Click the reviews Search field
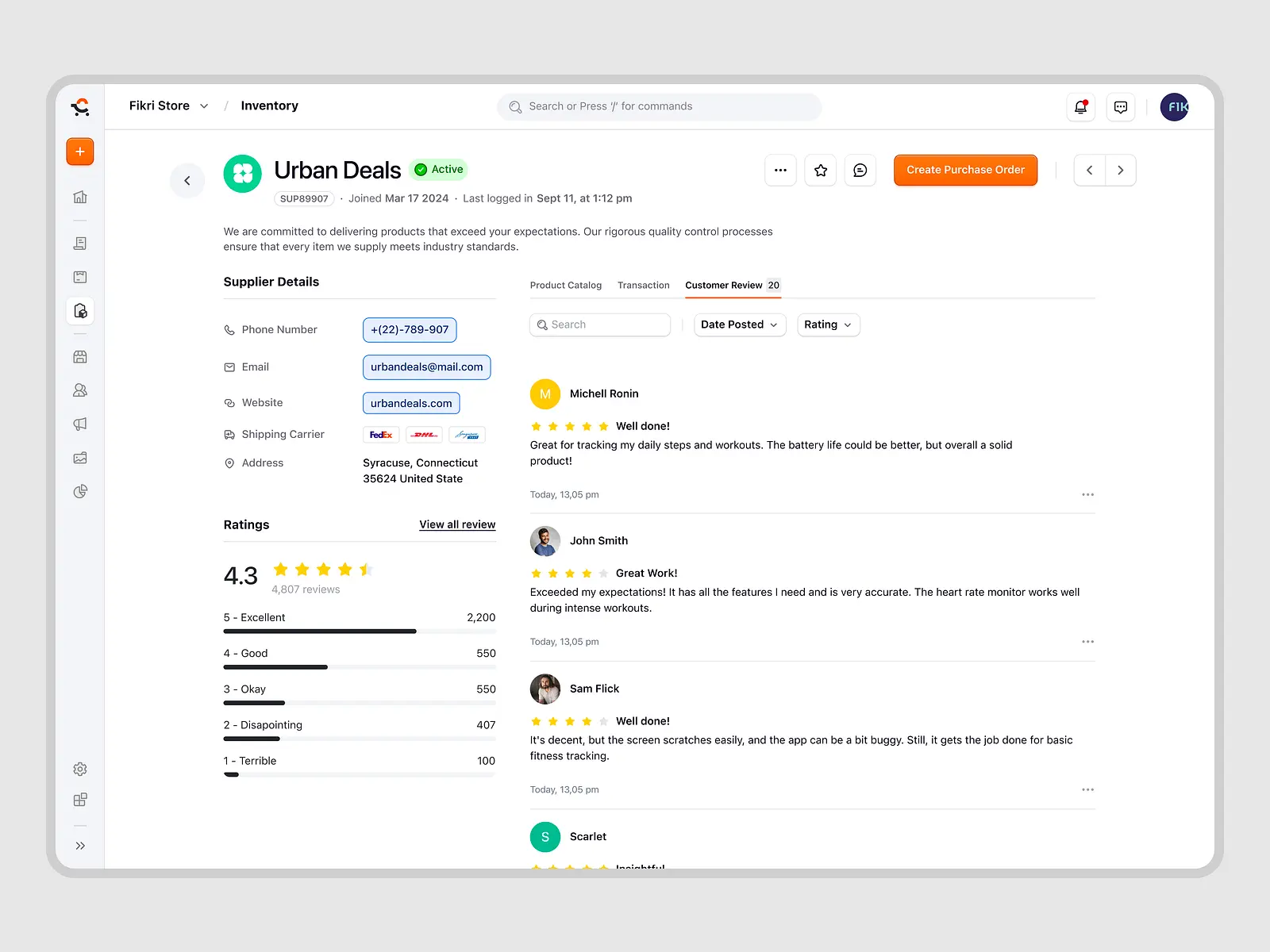 coord(600,324)
